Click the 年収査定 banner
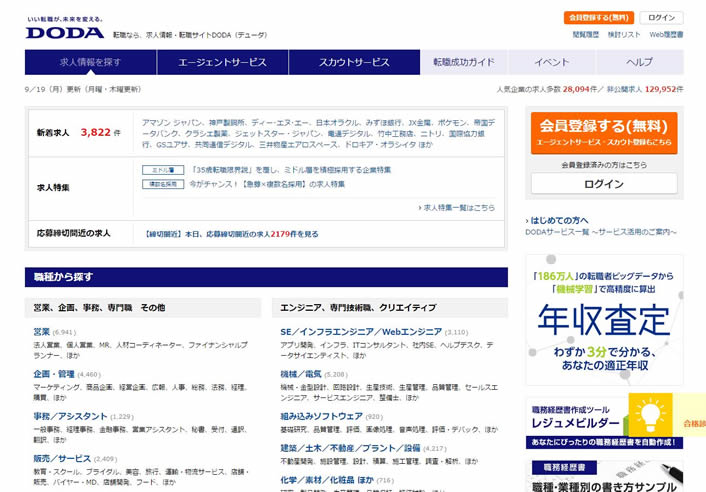 [604, 320]
